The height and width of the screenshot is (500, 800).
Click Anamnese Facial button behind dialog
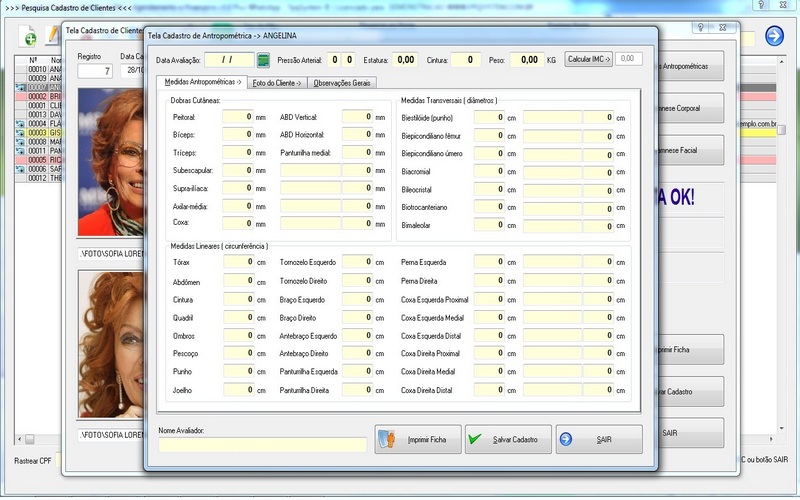coord(691,150)
